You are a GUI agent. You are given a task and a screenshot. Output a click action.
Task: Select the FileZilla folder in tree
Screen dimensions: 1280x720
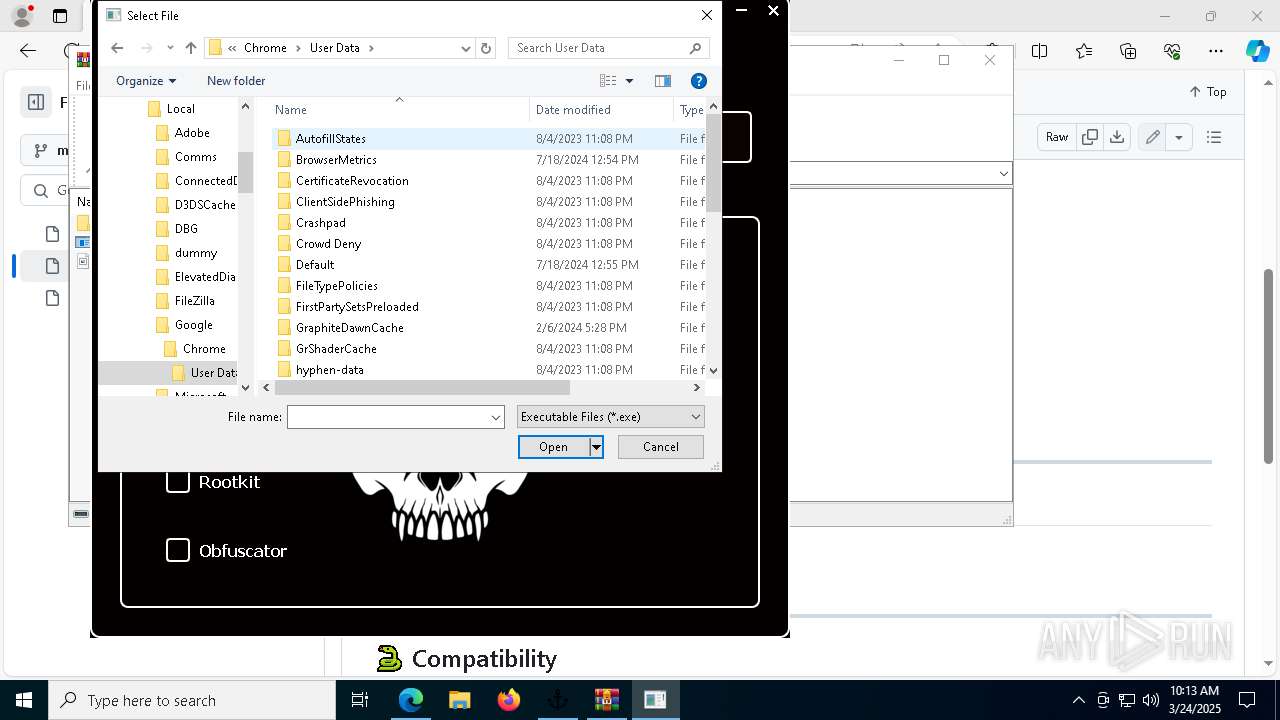click(x=194, y=301)
